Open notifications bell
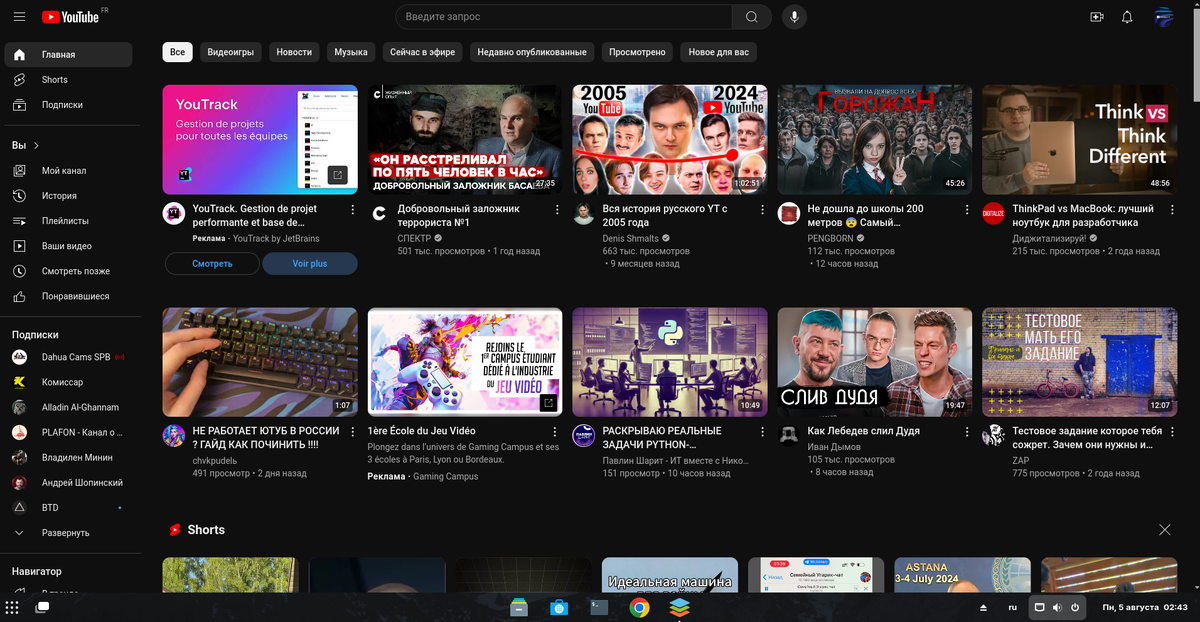Image resolution: width=1200 pixels, height=622 pixels. [x=1127, y=17]
